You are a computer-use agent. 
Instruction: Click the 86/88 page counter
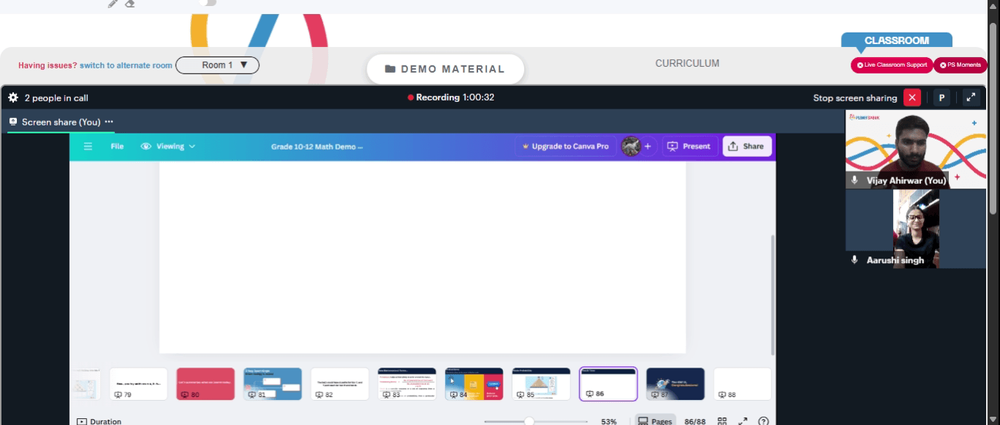click(x=695, y=421)
